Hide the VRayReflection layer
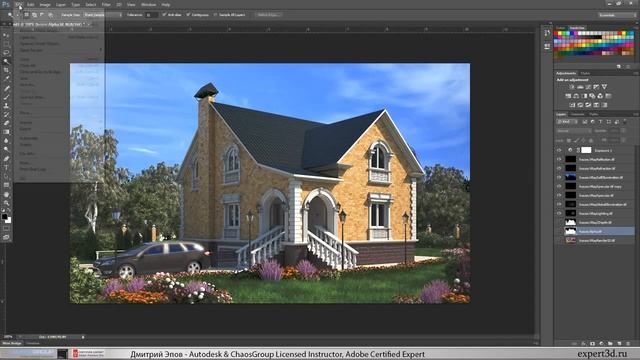 click(559, 159)
